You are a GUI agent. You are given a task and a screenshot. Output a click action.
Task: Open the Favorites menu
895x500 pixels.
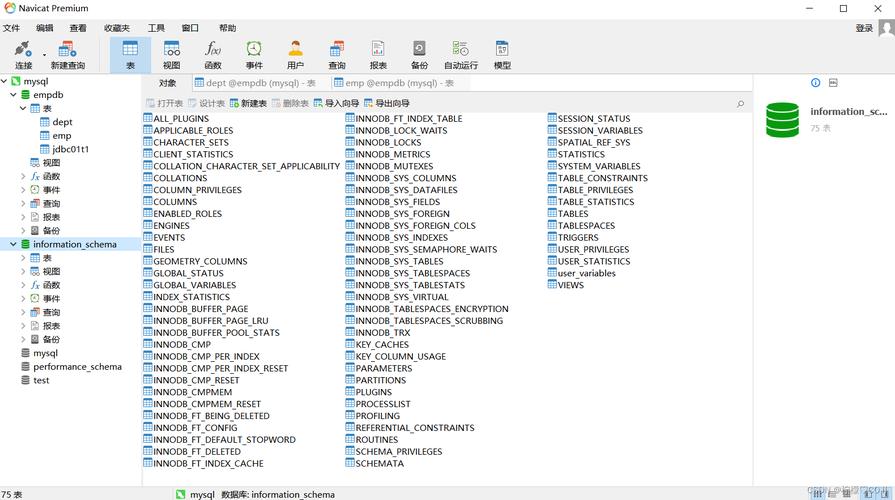point(116,28)
